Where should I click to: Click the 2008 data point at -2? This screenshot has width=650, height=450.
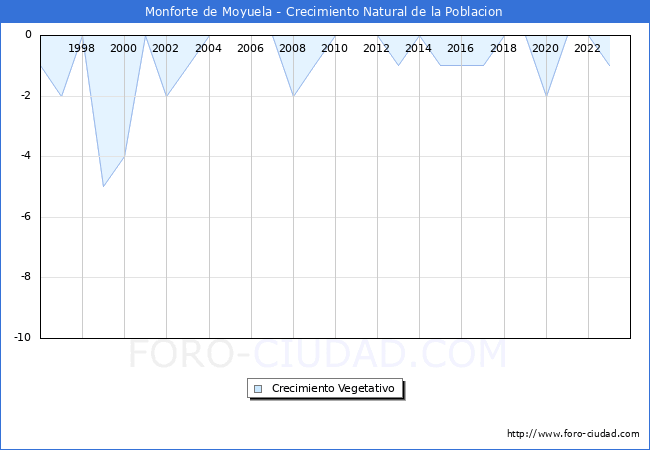[x=293, y=96]
